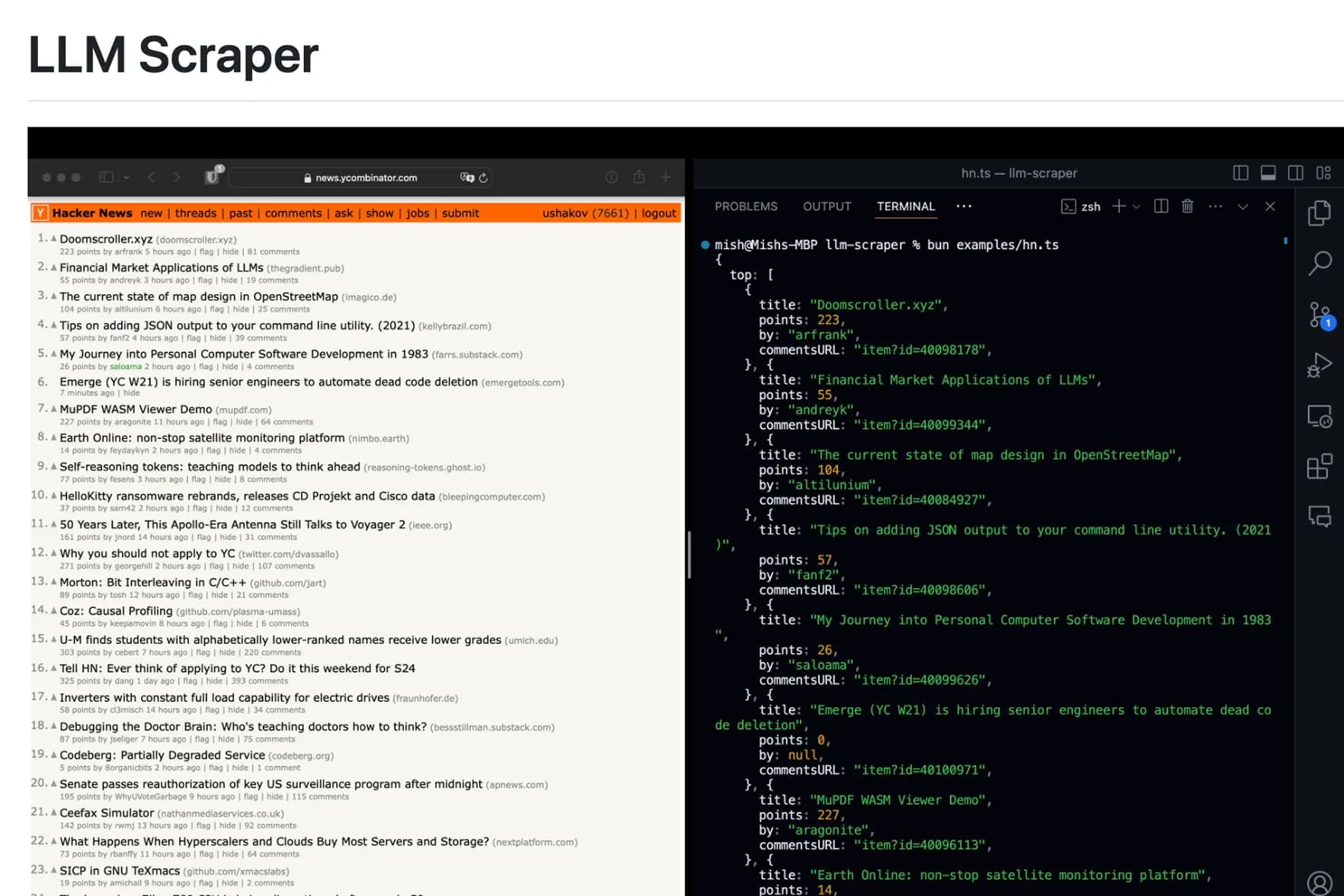
Task: Open the Hacker News home link
Action: [x=92, y=213]
